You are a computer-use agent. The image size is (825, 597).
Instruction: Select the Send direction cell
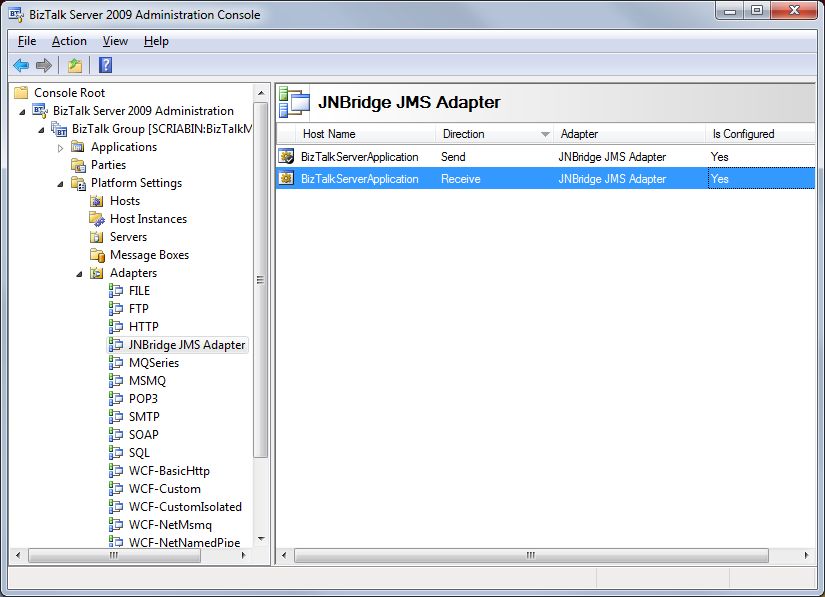pos(453,157)
